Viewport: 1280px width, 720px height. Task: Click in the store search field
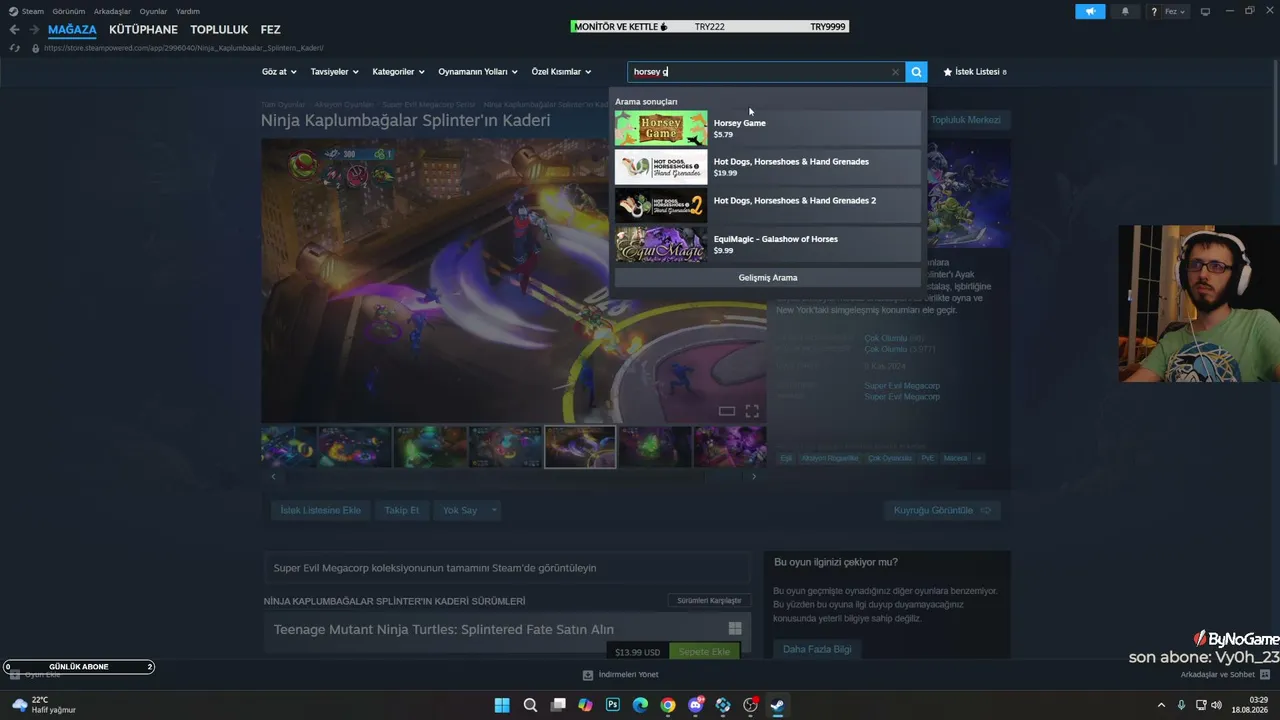pyautogui.click(x=760, y=72)
